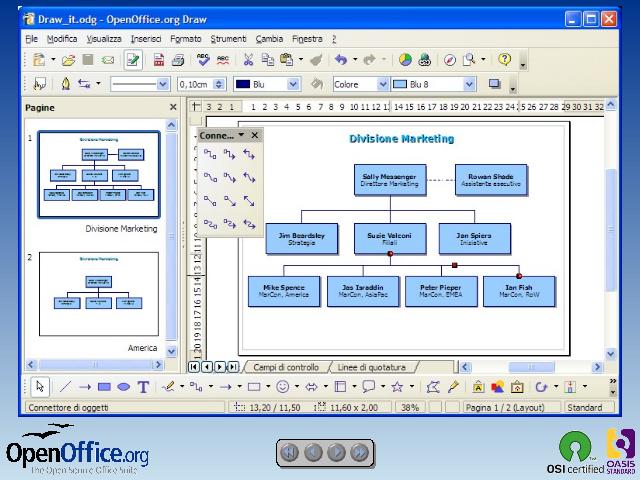Open the Formato menu
The height and width of the screenshot is (480, 640).
pyautogui.click(x=185, y=38)
